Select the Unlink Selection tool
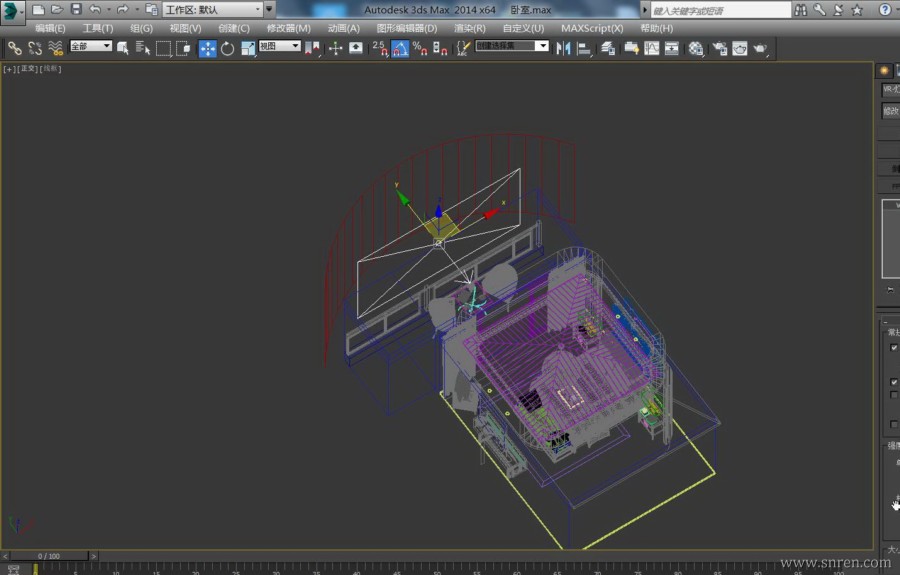900x575 pixels. 35,49
